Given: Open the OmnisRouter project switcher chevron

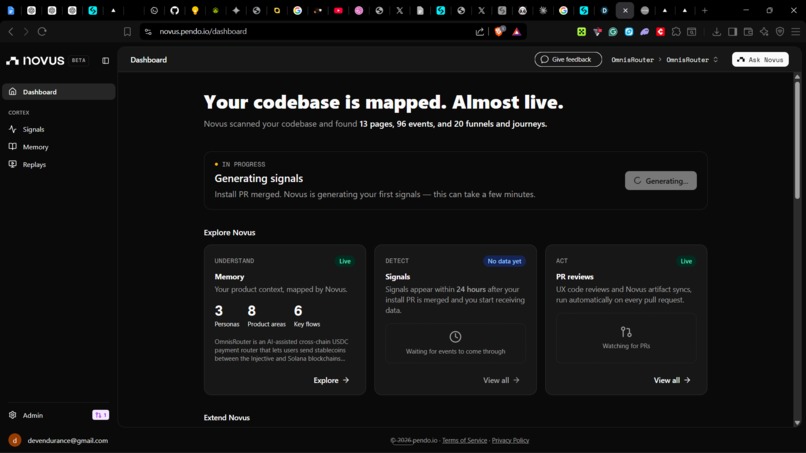Looking at the screenshot, I should [x=716, y=60].
